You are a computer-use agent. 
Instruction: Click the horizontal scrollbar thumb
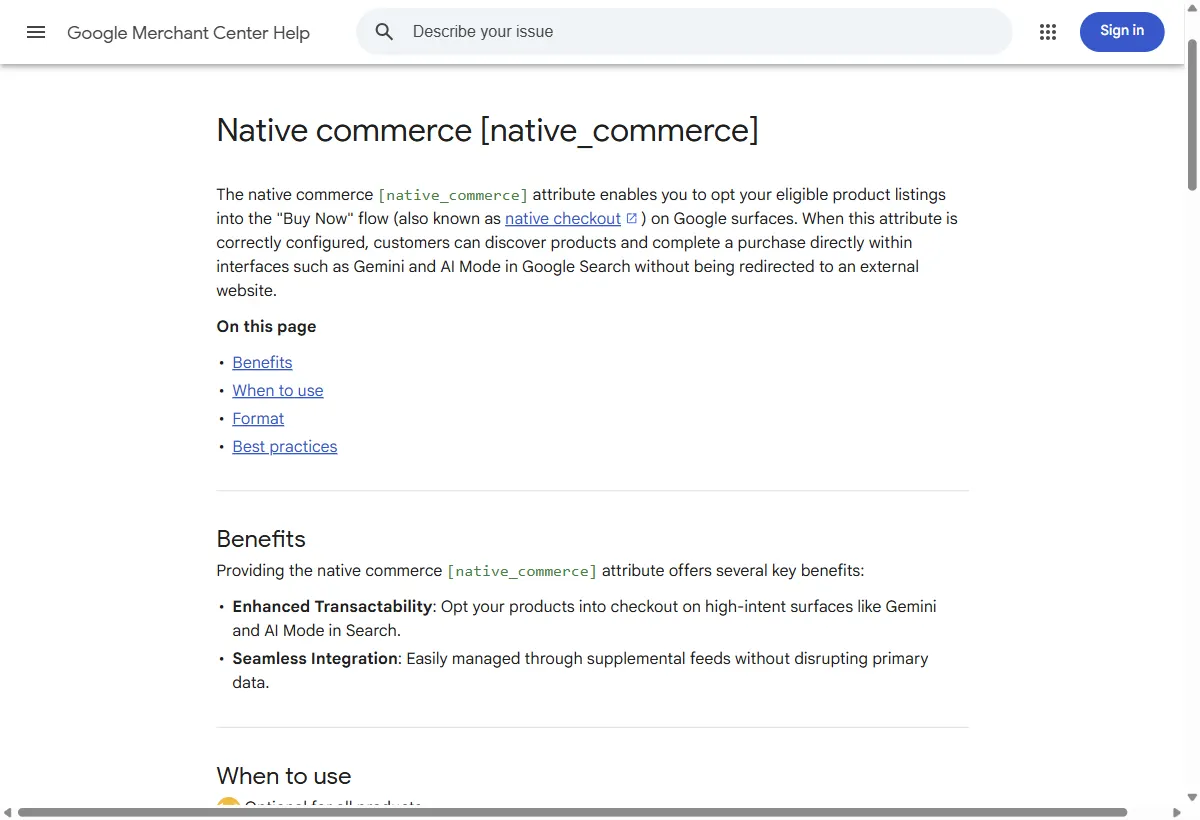[573, 812]
